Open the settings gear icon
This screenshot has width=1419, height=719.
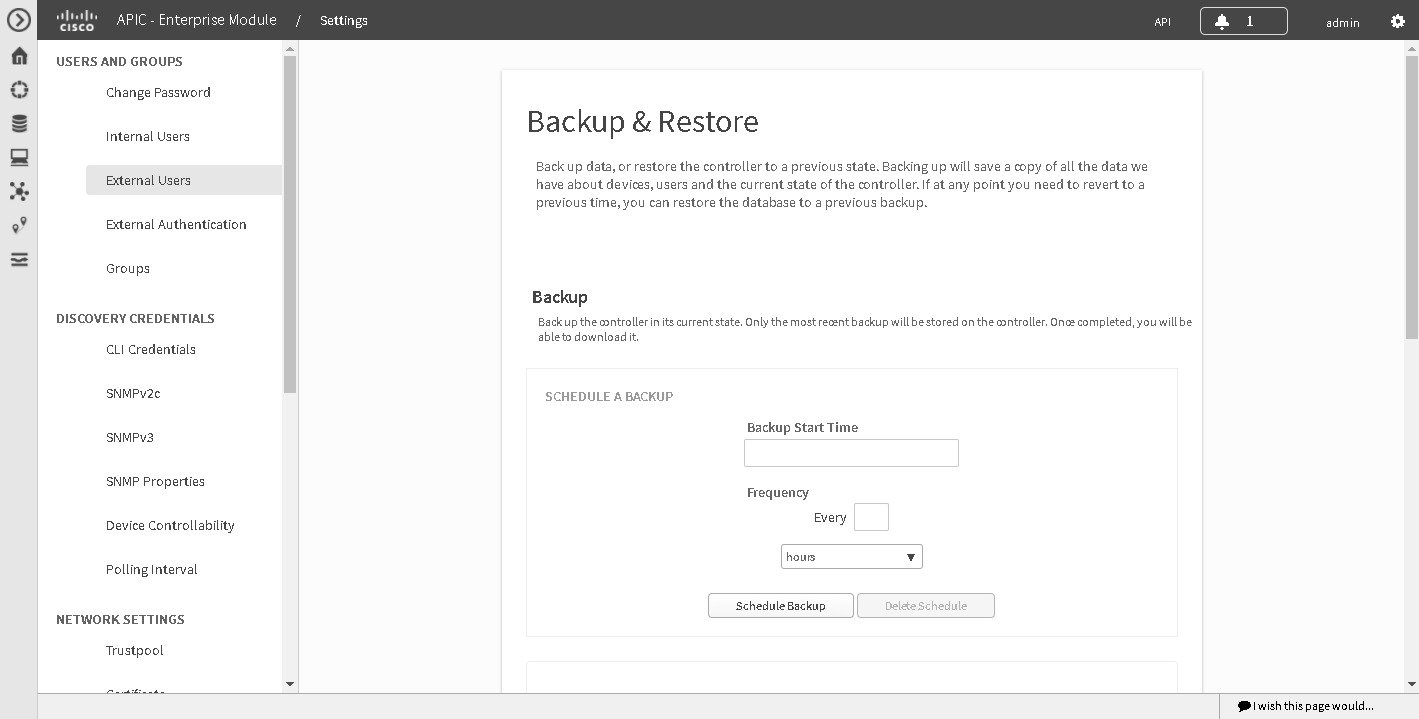tap(1398, 21)
